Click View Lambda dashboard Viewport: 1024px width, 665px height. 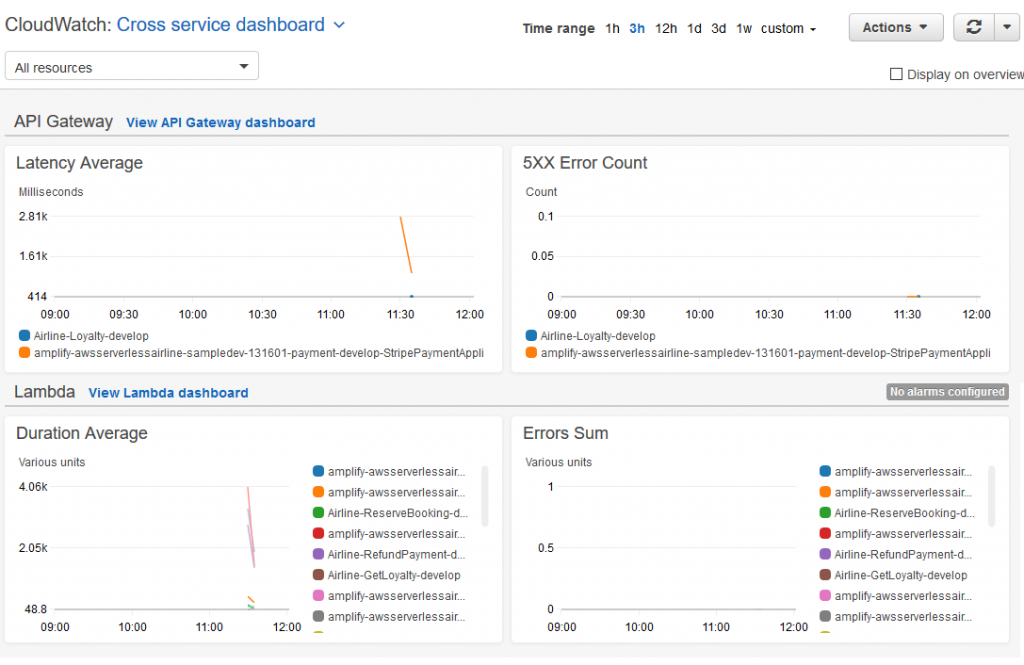point(168,392)
